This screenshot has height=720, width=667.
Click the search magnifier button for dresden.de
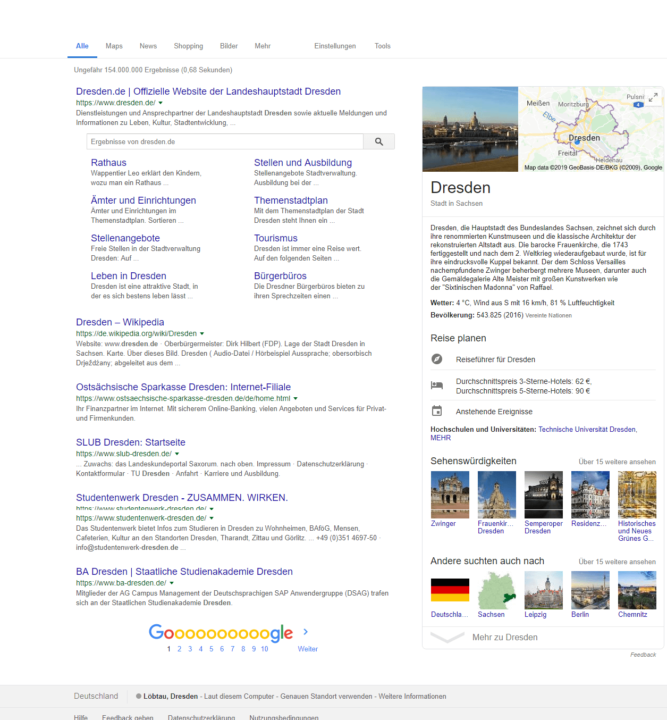point(379,141)
